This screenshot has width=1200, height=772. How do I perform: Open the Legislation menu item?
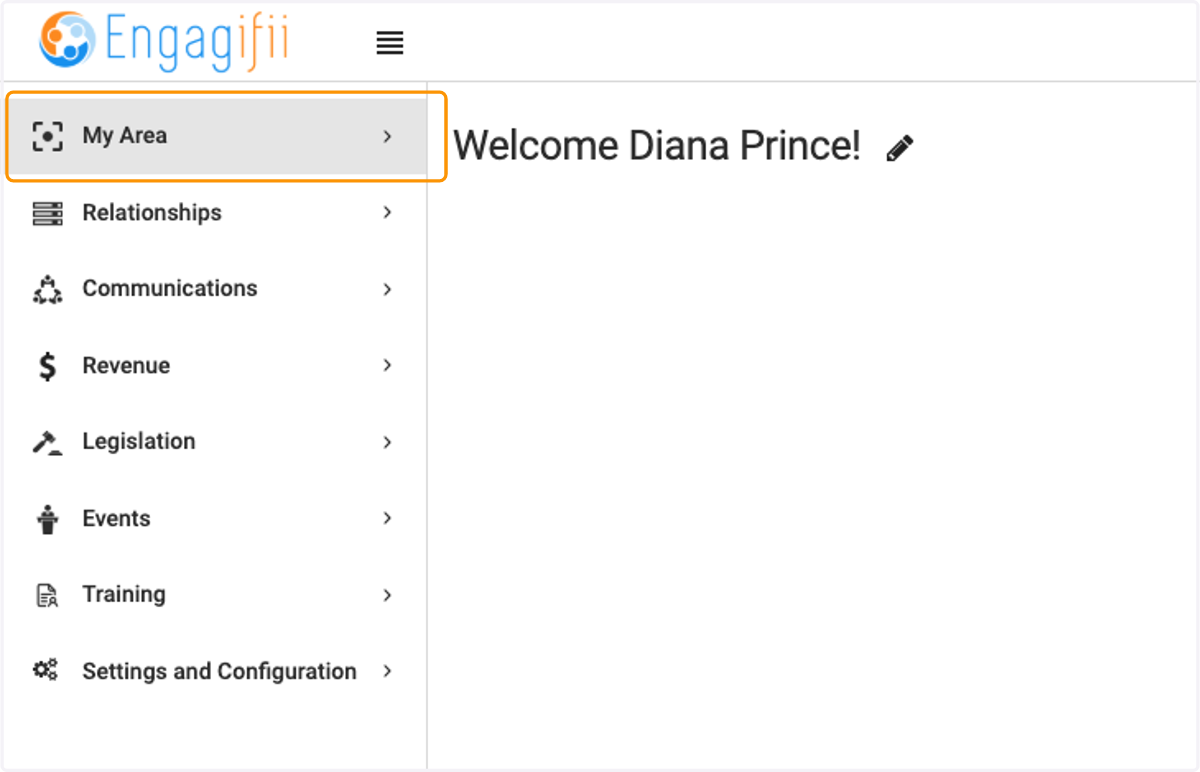point(214,442)
